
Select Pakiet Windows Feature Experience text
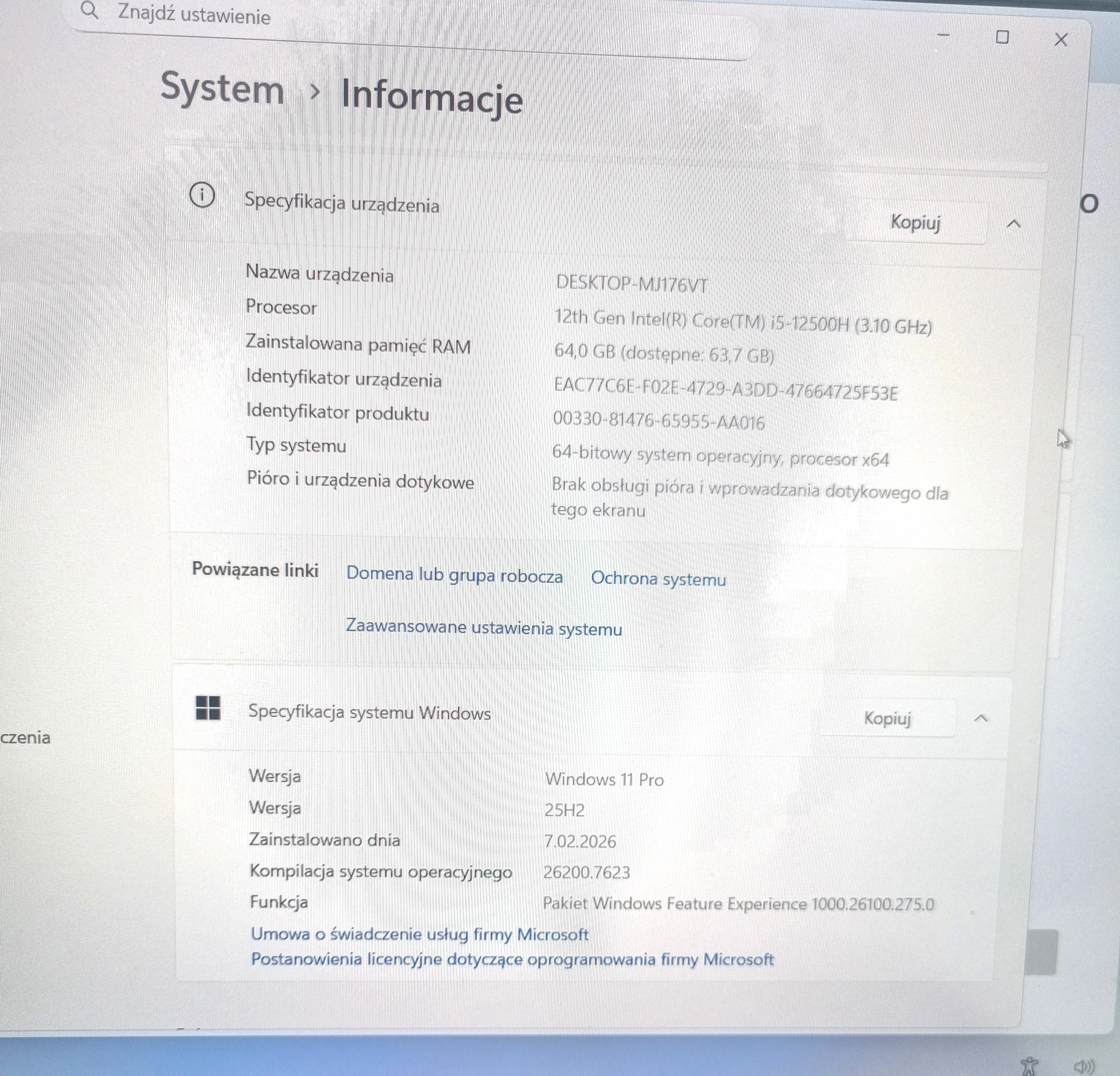pyautogui.click(x=738, y=903)
